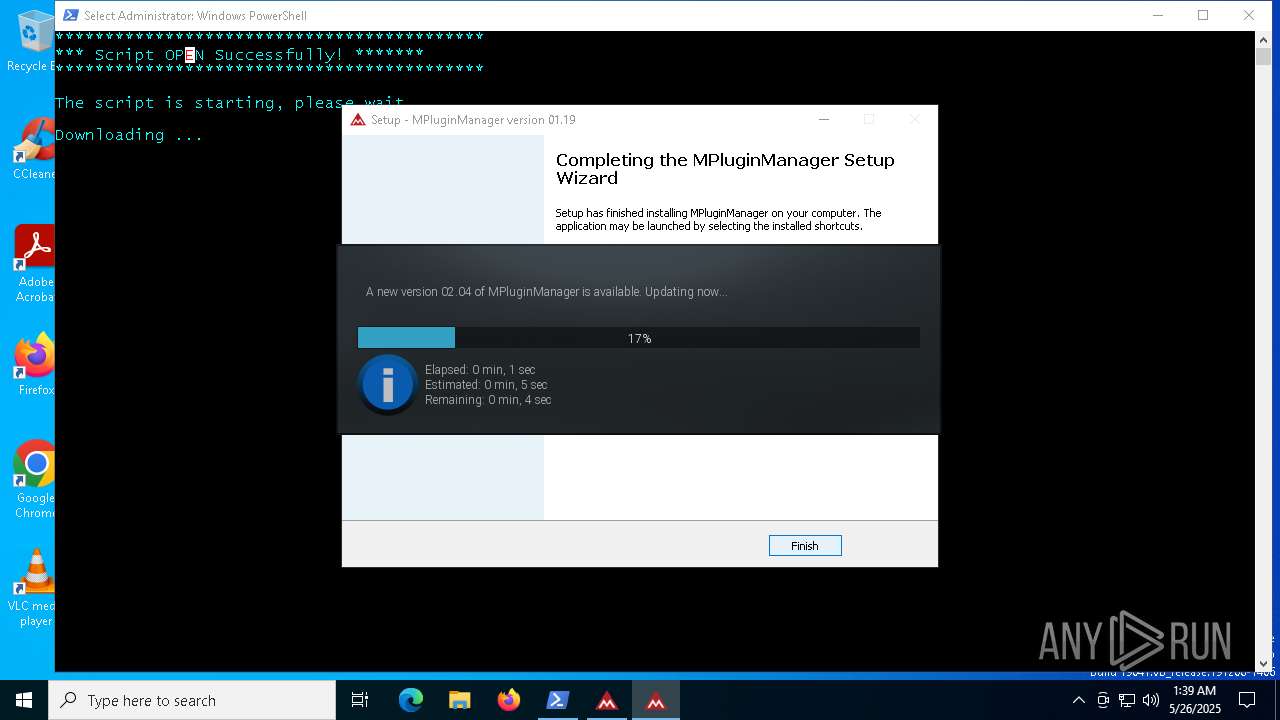Image resolution: width=1280 pixels, height=720 pixels.
Task: Click the 'Remaining: 0 min, 4 sec' text
Action: [x=488, y=400]
